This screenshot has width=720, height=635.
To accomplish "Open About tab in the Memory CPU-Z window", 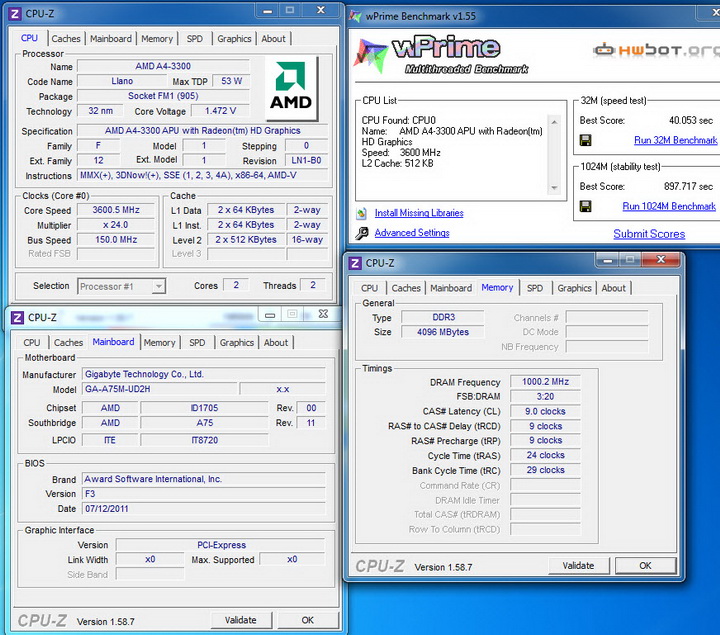I will [x=613, y=288].
